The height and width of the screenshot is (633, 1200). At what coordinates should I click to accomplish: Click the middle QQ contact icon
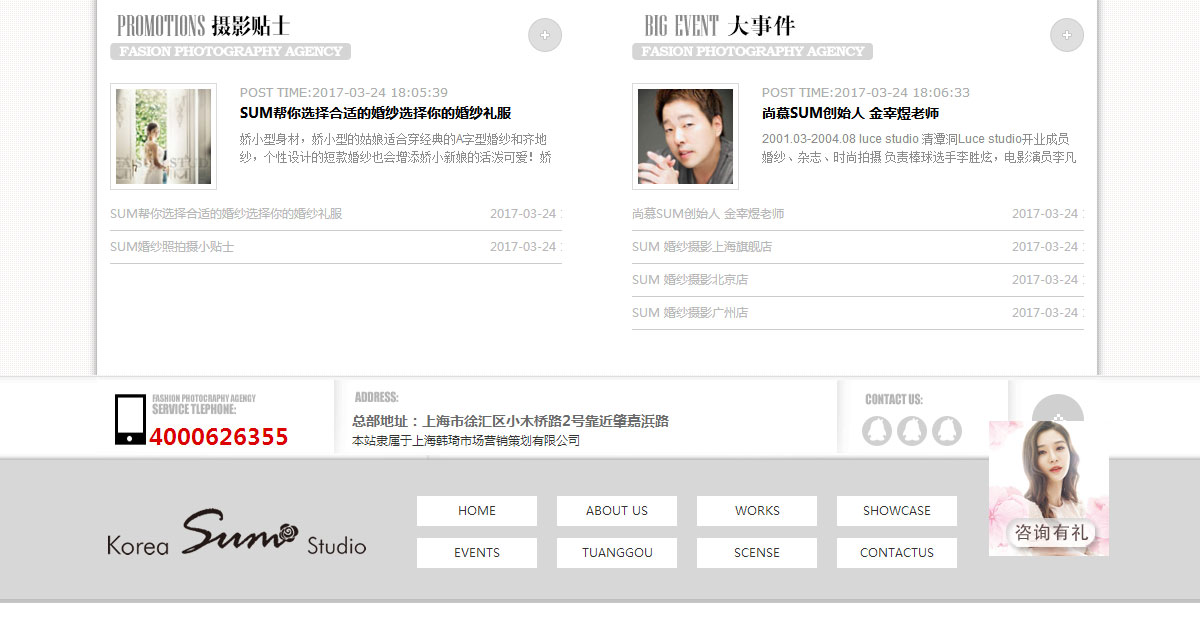[912, 431]
